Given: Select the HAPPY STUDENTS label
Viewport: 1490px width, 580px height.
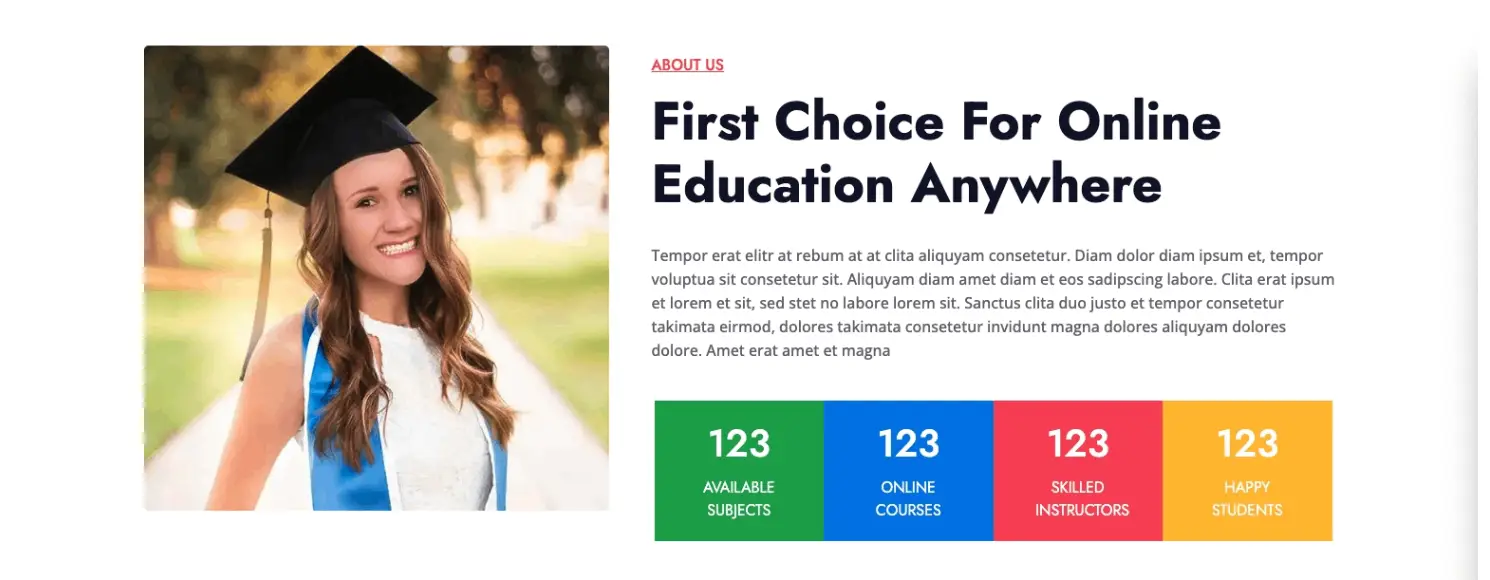Looking at the screenshot, I should click(1247, 498).
